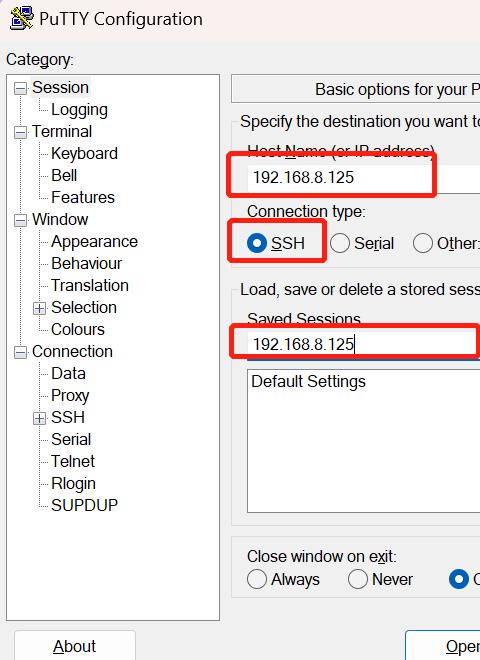Click the About button
The width and height of the screenshot is (480, 660).
click(x=75, y=646)
